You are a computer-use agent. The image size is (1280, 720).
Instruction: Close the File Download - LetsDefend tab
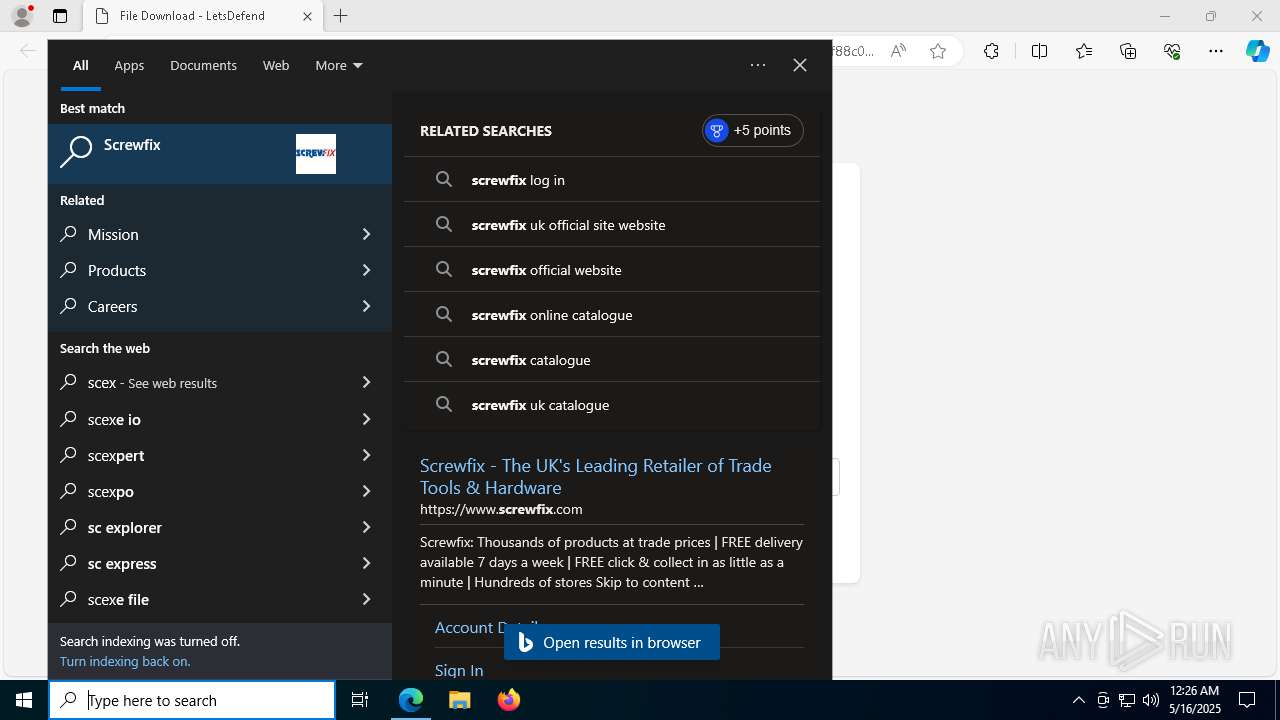coord(307,16)
